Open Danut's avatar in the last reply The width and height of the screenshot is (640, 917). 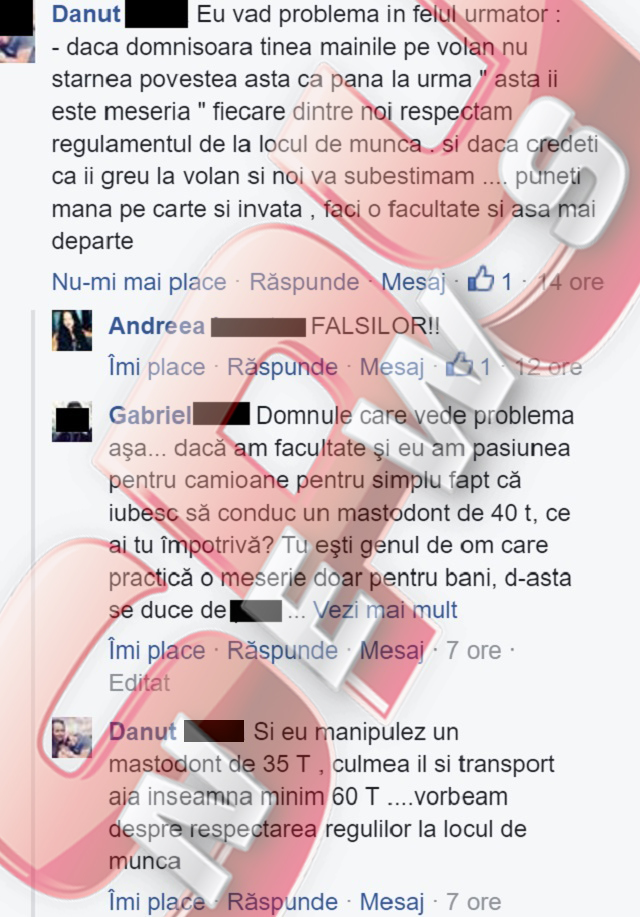72,737
